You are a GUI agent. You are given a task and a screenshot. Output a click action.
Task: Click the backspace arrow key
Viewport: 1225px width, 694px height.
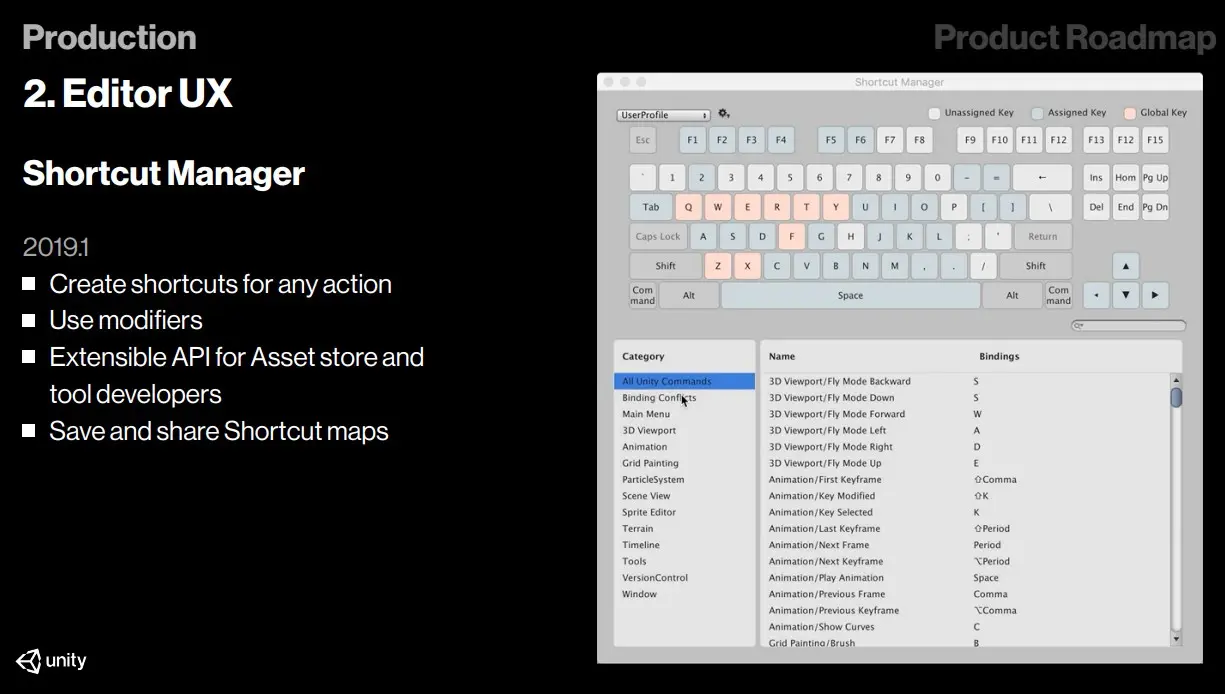(x=1042, y=178)
